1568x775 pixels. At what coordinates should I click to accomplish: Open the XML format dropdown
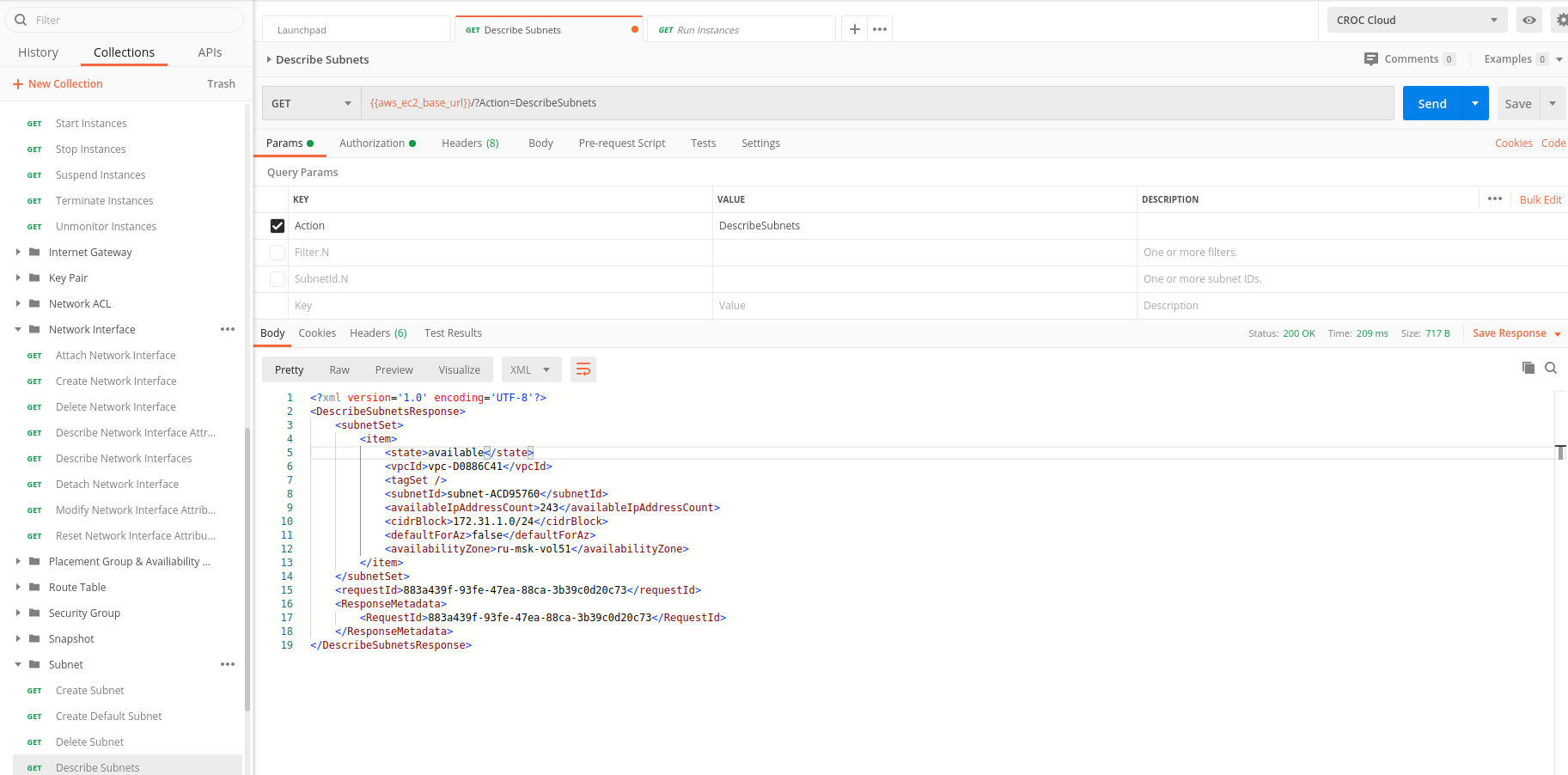(x=531, y=369)
